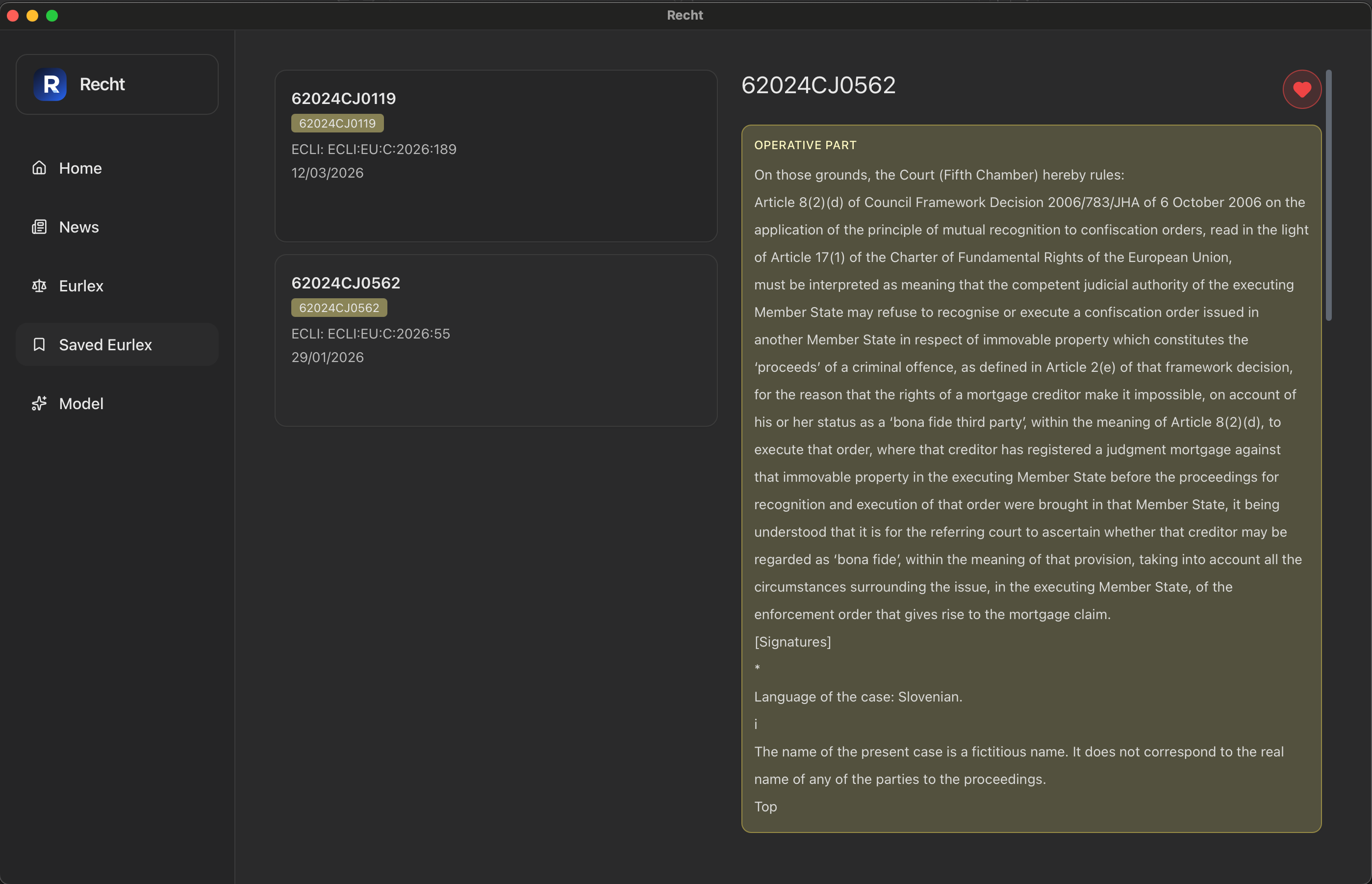This screenshot has height=884, width=1372.
Task: Click the OPERATIVE PART heading
Action: click(805, 145)
